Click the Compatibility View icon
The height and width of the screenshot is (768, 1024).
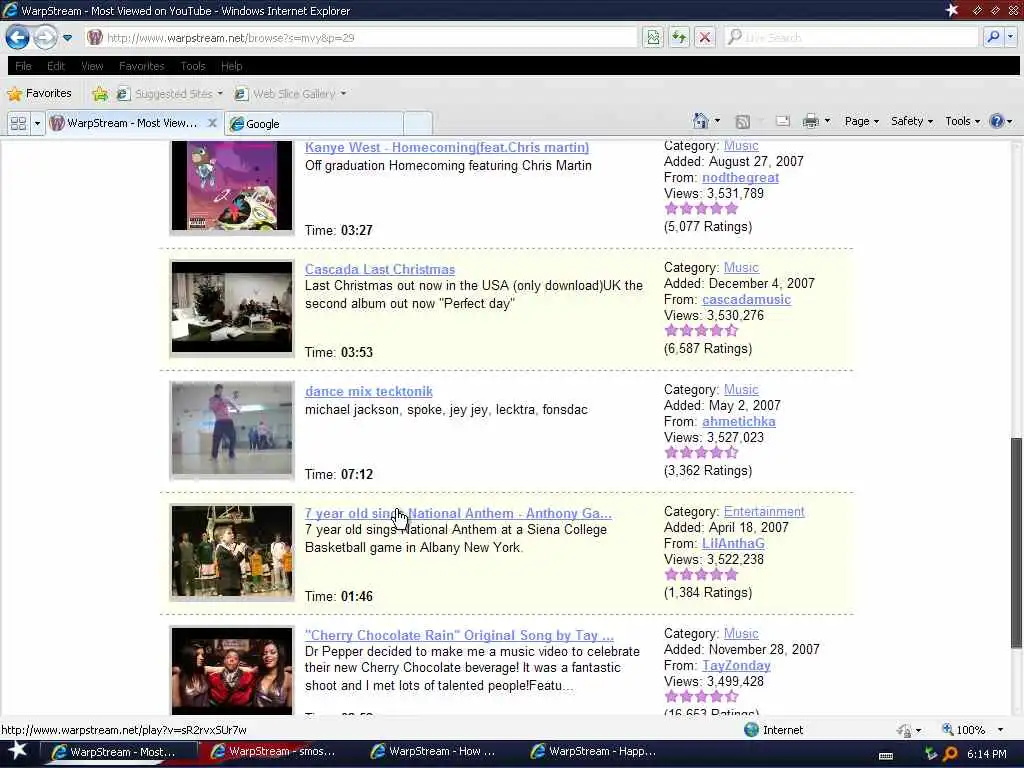[653, 37]
